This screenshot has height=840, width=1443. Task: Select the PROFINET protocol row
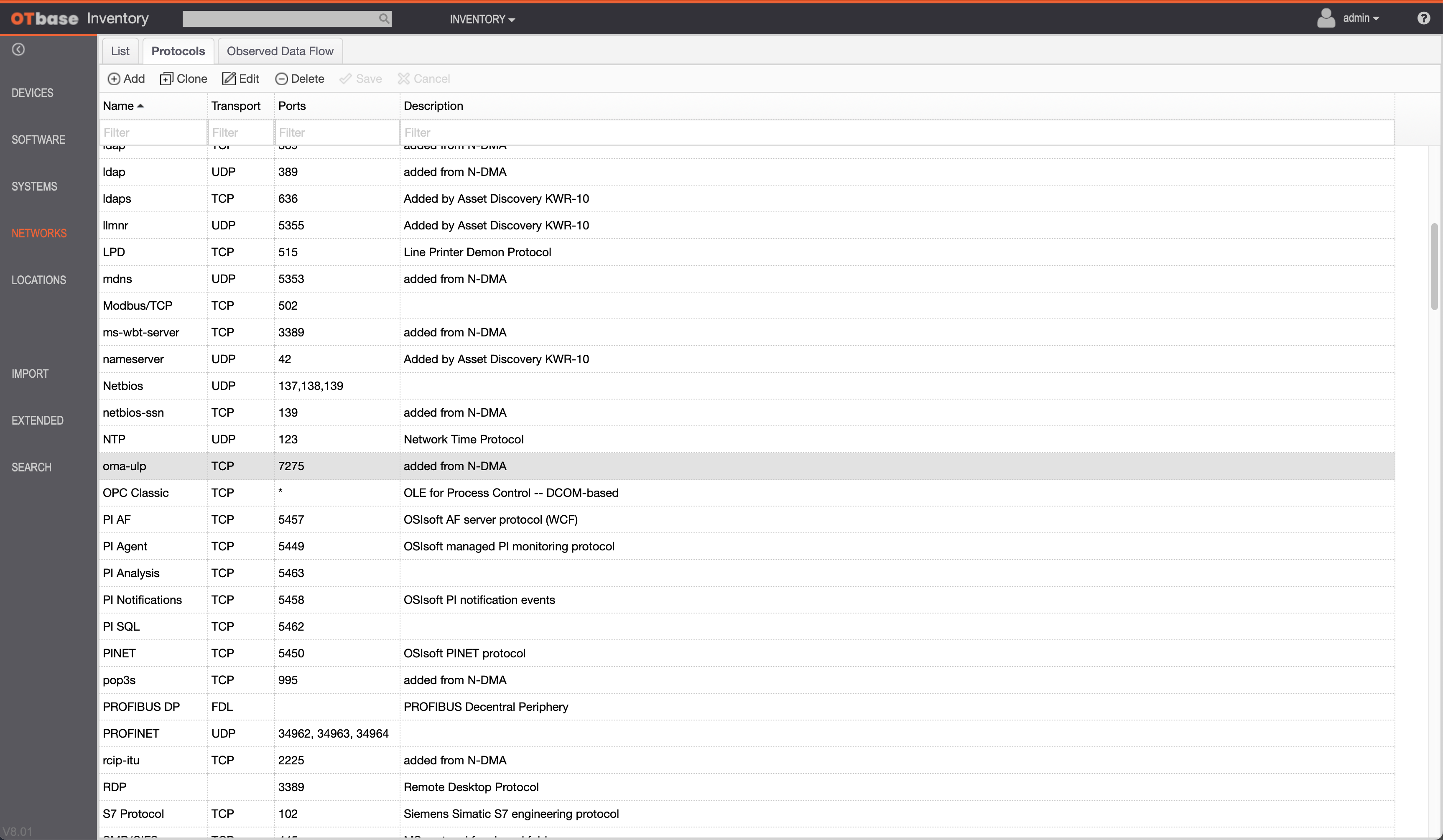131,733
